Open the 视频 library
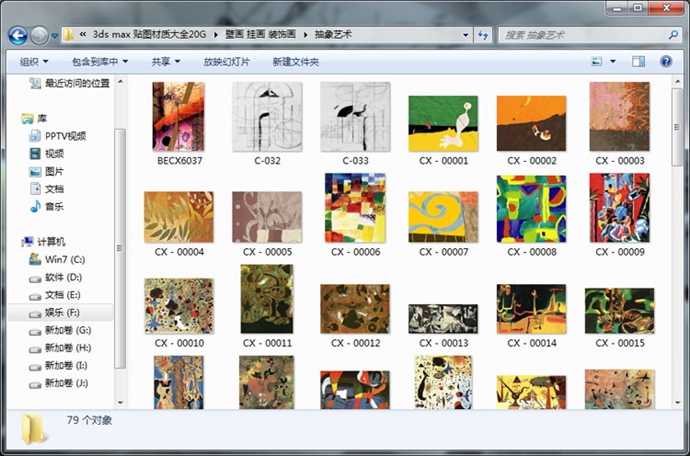This screenshot has height=456, width=690. [47, 154]
